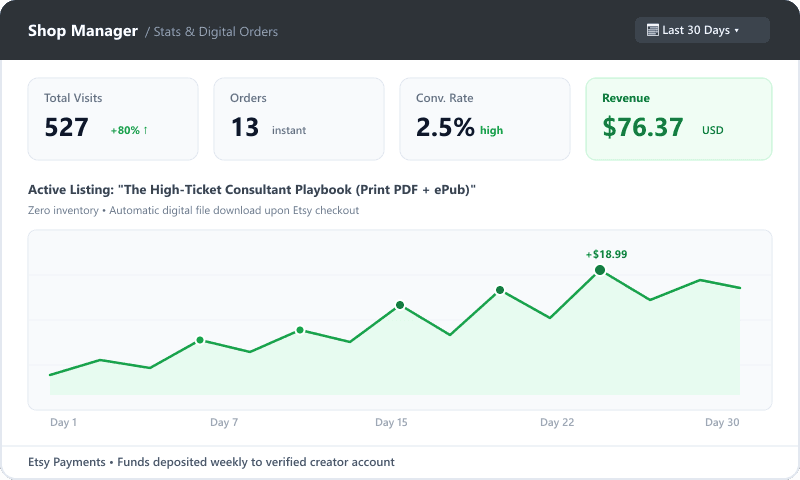Click the Etsy Payments footer text
The height and width of the screenshot is (480, 800).
pyautogui.click(x=211, y=462)
